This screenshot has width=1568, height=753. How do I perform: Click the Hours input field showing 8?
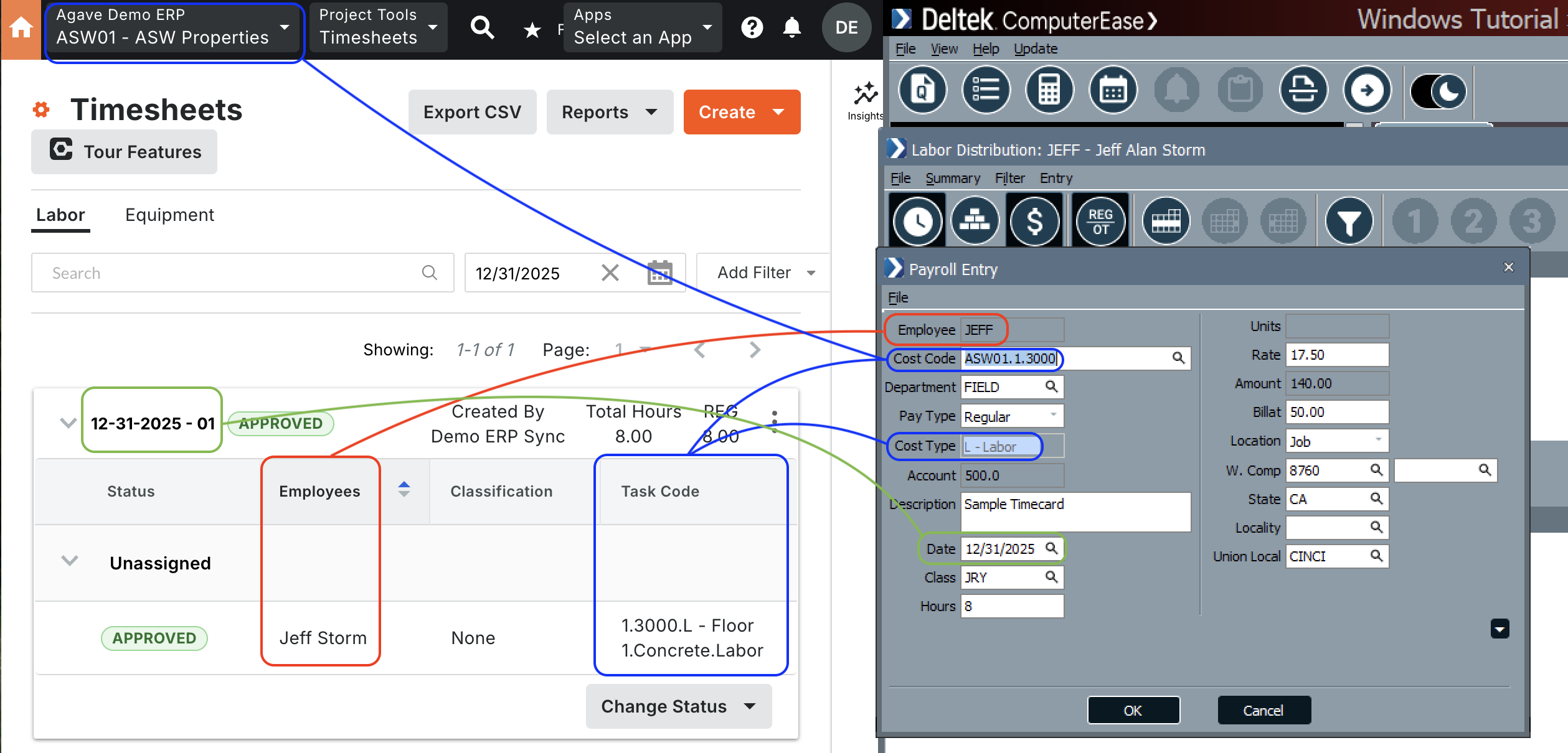coord(1011,606)
